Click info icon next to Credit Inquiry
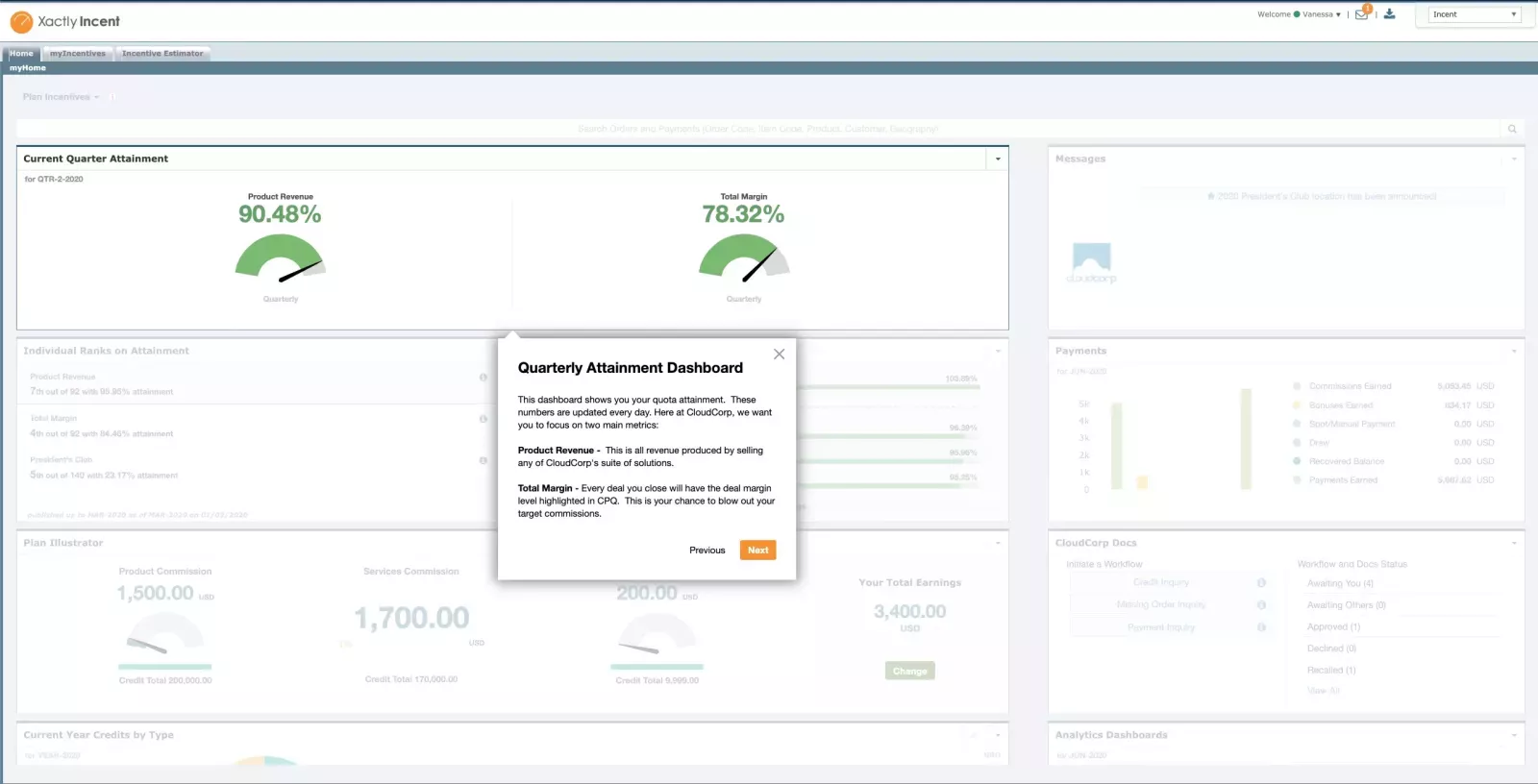Screen dimensions: 1538x784 pyautogui.click(x=1261, y=582)
